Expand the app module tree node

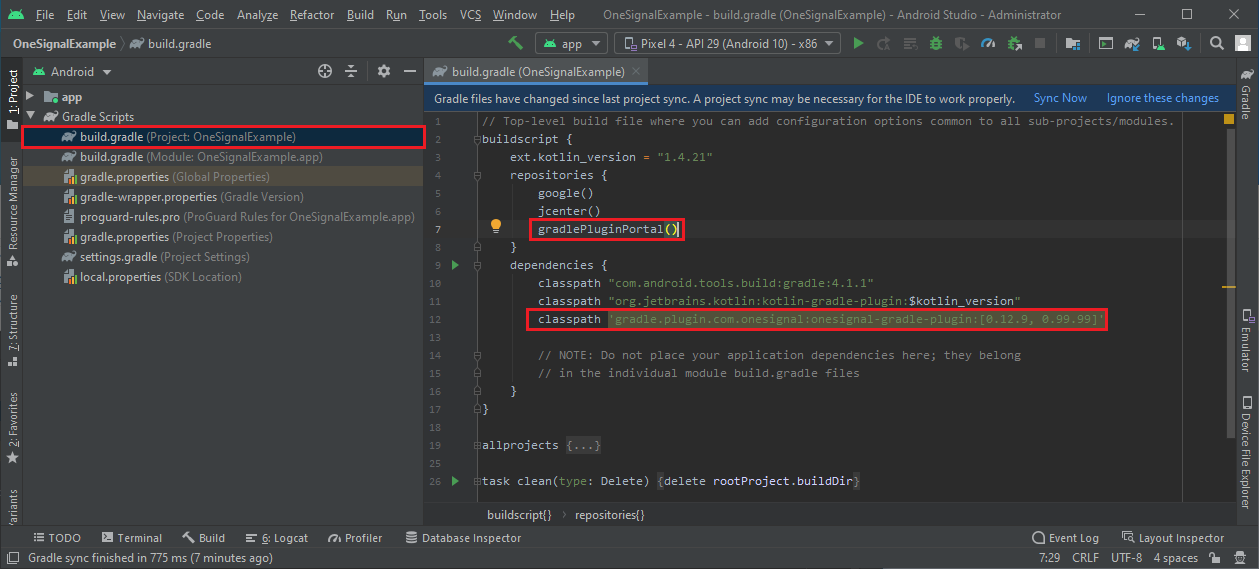(30, 97)
